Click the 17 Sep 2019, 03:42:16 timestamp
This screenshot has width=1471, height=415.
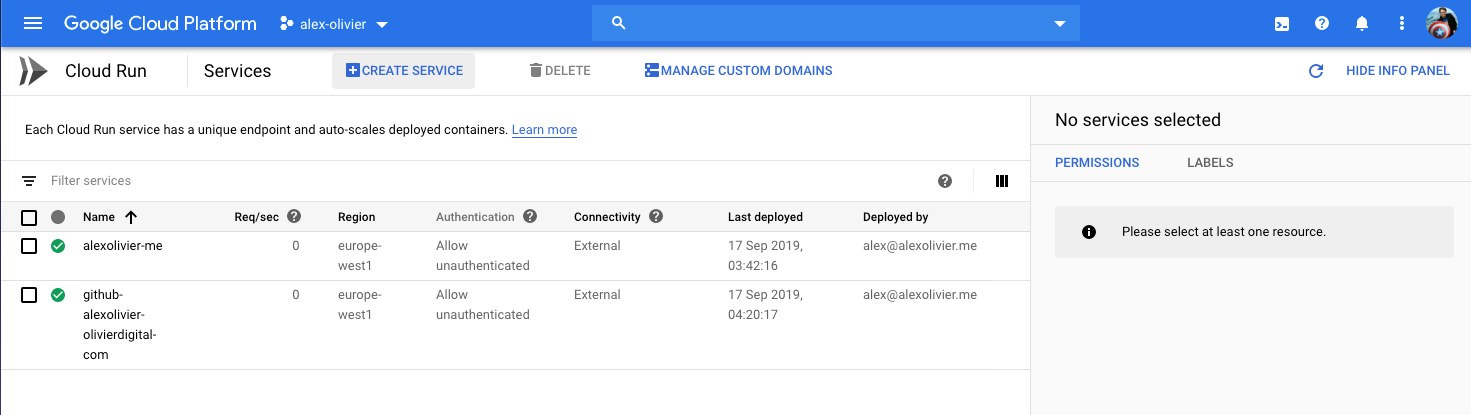[765, 256]
